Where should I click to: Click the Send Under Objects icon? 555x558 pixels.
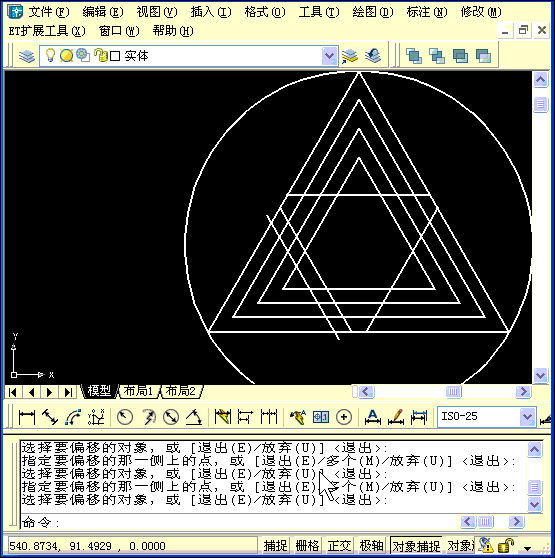pos(483,56)
